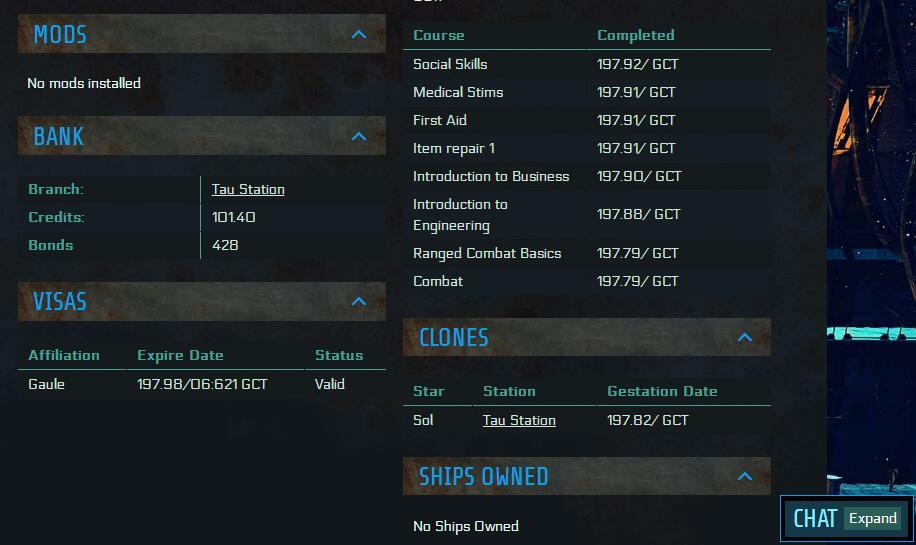Open Tau Station bank branch link
916x545 pixels.
[248, 189]
